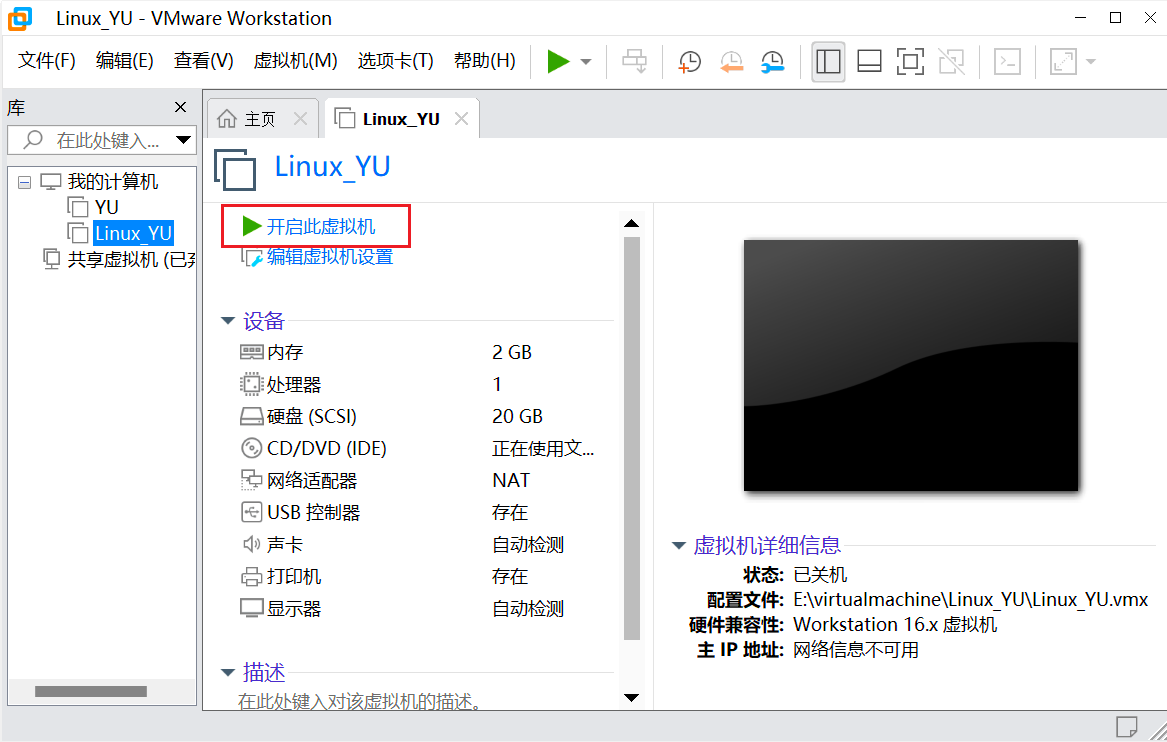Take a snapshot of this virtual machine

(x=690, y=62)
